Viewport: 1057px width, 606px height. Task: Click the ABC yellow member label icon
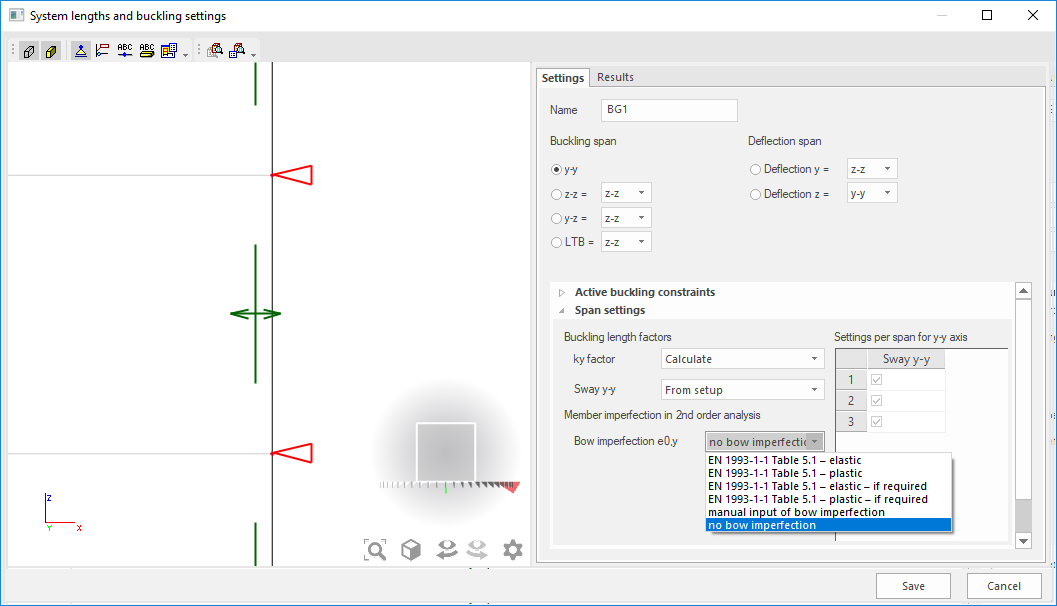147,50
